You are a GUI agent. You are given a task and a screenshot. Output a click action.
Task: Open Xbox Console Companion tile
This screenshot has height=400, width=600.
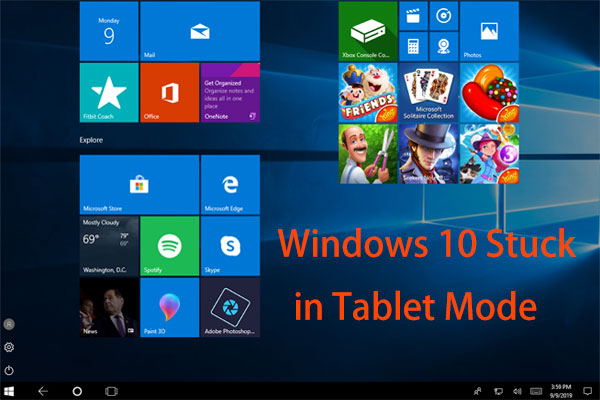[368, 31]
